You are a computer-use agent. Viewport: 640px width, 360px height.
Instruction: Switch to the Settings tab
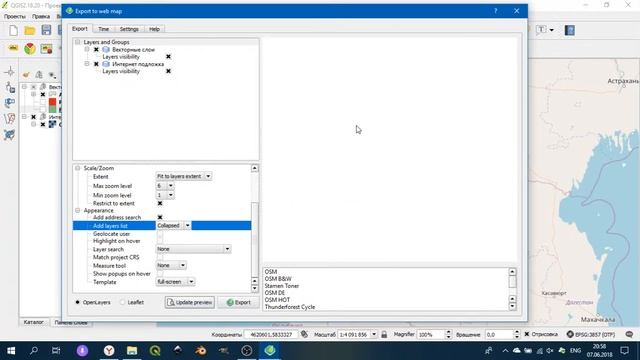(x=129, y=29)
